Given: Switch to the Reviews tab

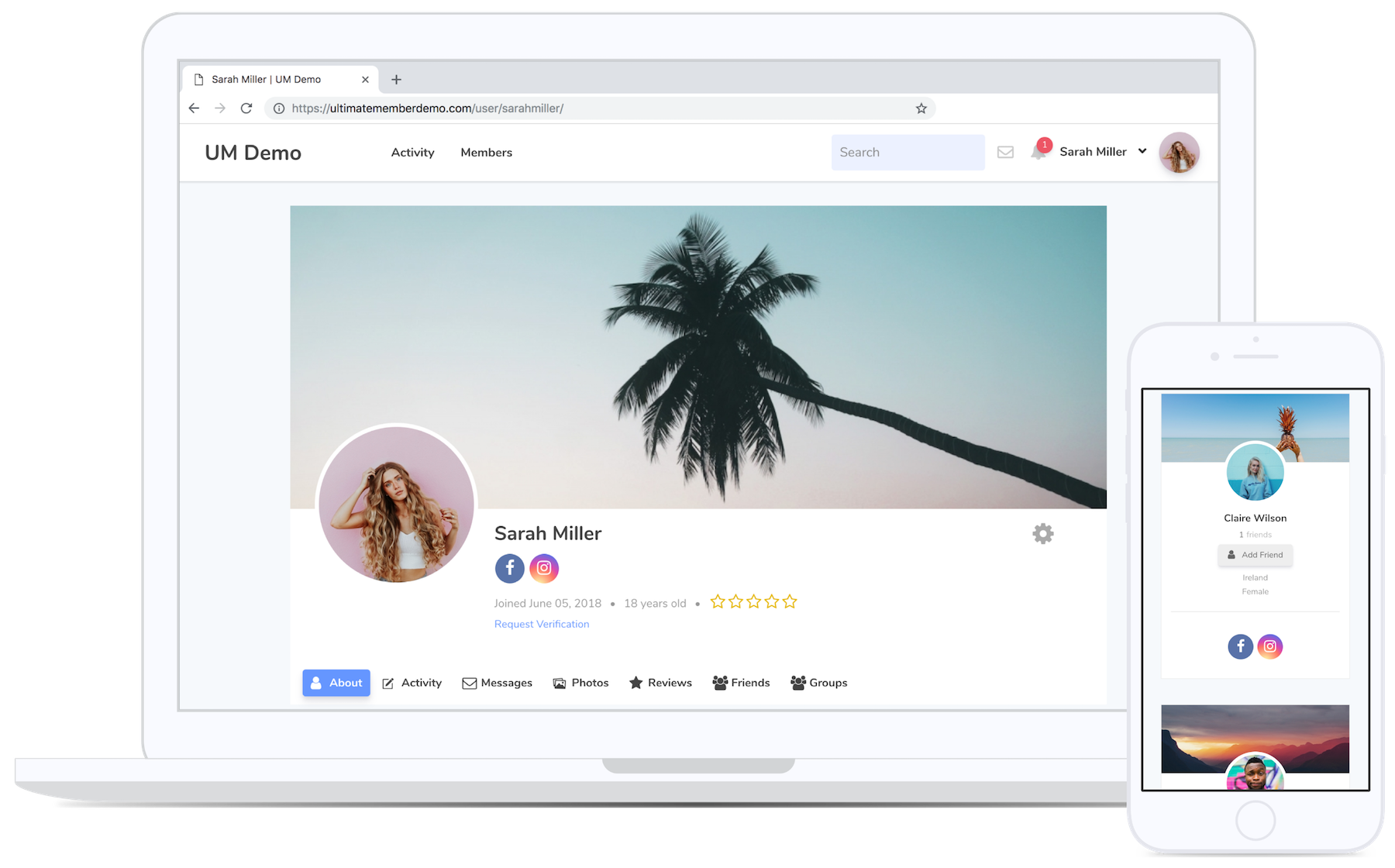Looking at the screenshot, I should [660, 683].
